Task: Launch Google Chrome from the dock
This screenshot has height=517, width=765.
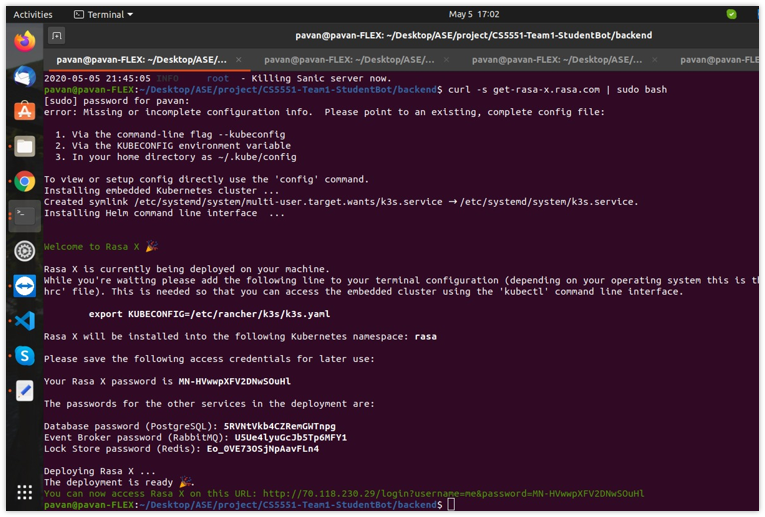Action: tap(24, 181)
